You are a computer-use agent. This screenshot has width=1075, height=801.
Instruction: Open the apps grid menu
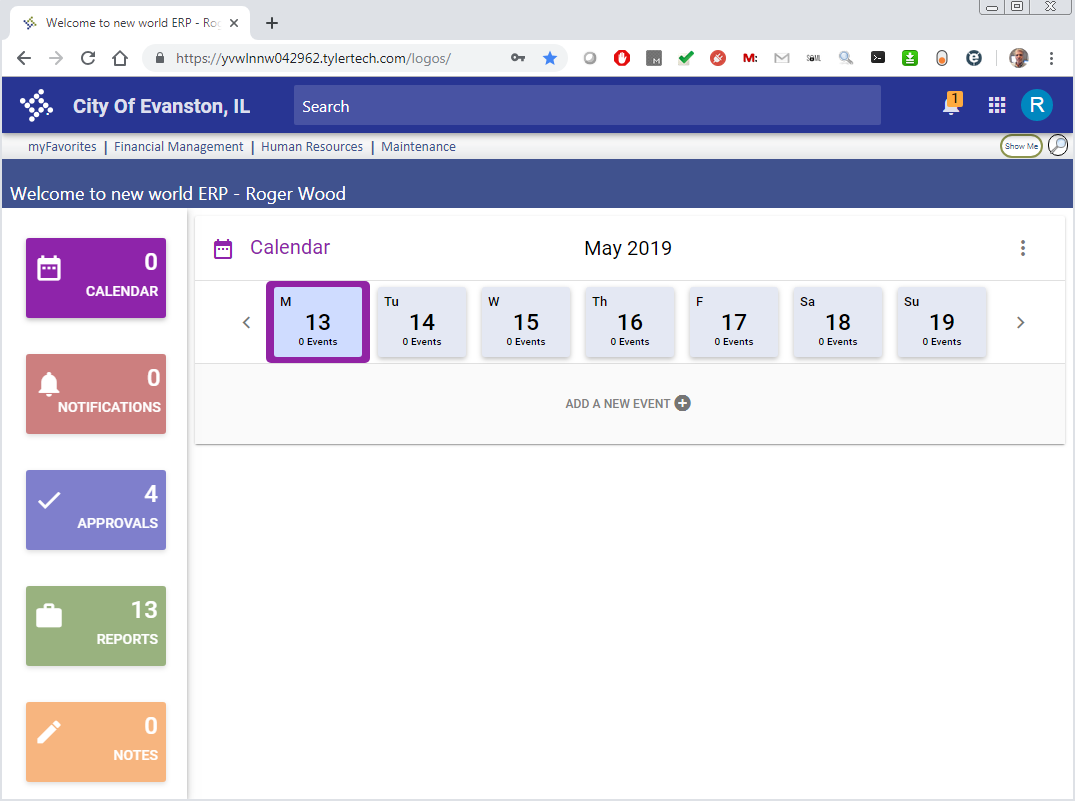(995, 105)
